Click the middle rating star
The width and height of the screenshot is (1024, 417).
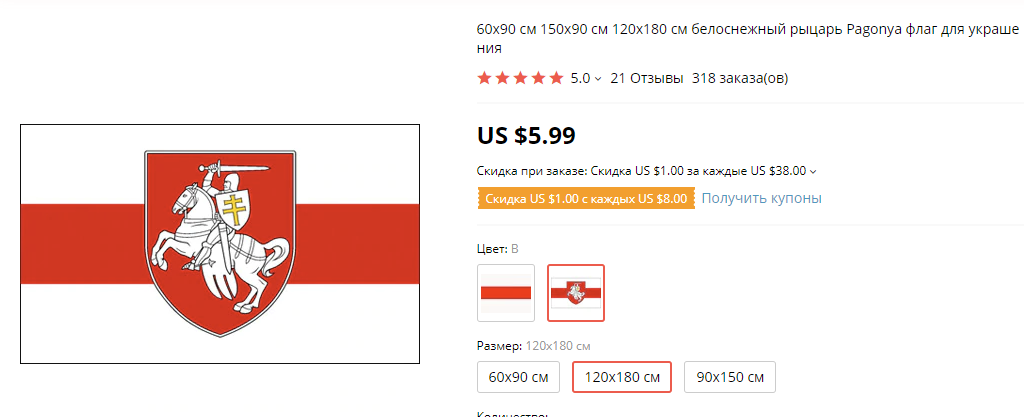pyautogui.click(x=521, y=78)
